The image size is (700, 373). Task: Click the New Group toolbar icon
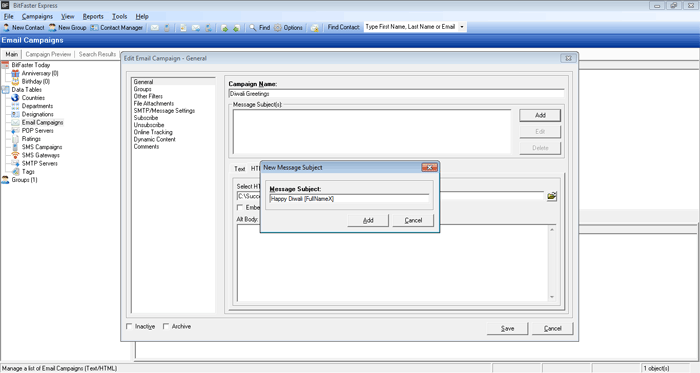pos(53,28)
